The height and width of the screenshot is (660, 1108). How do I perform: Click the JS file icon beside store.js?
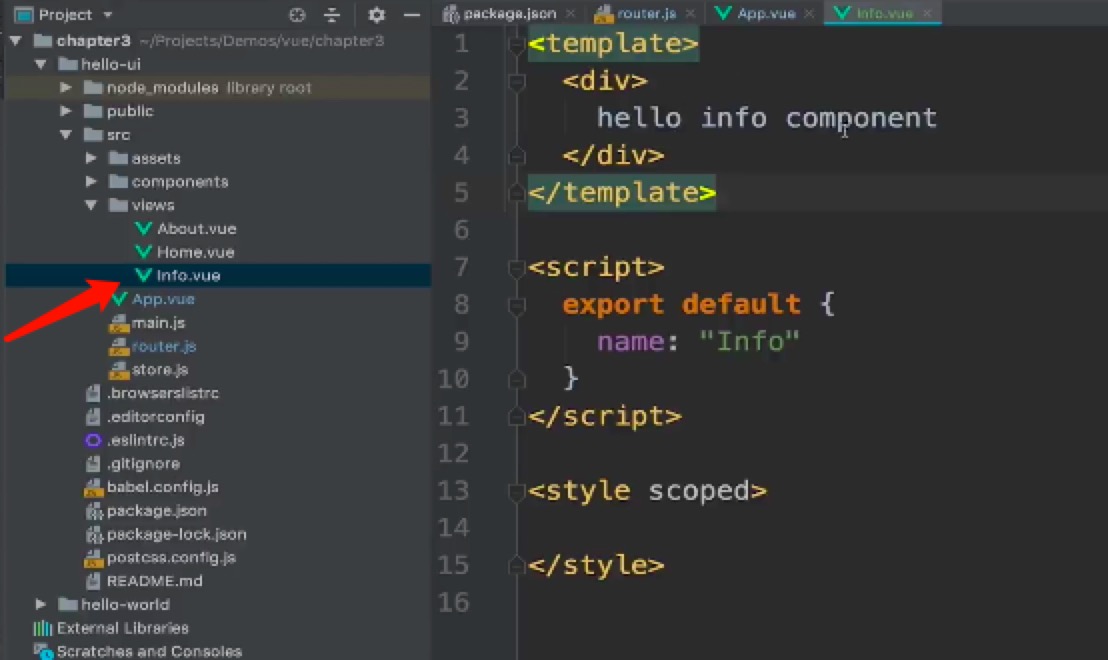[x=119, y=370]
